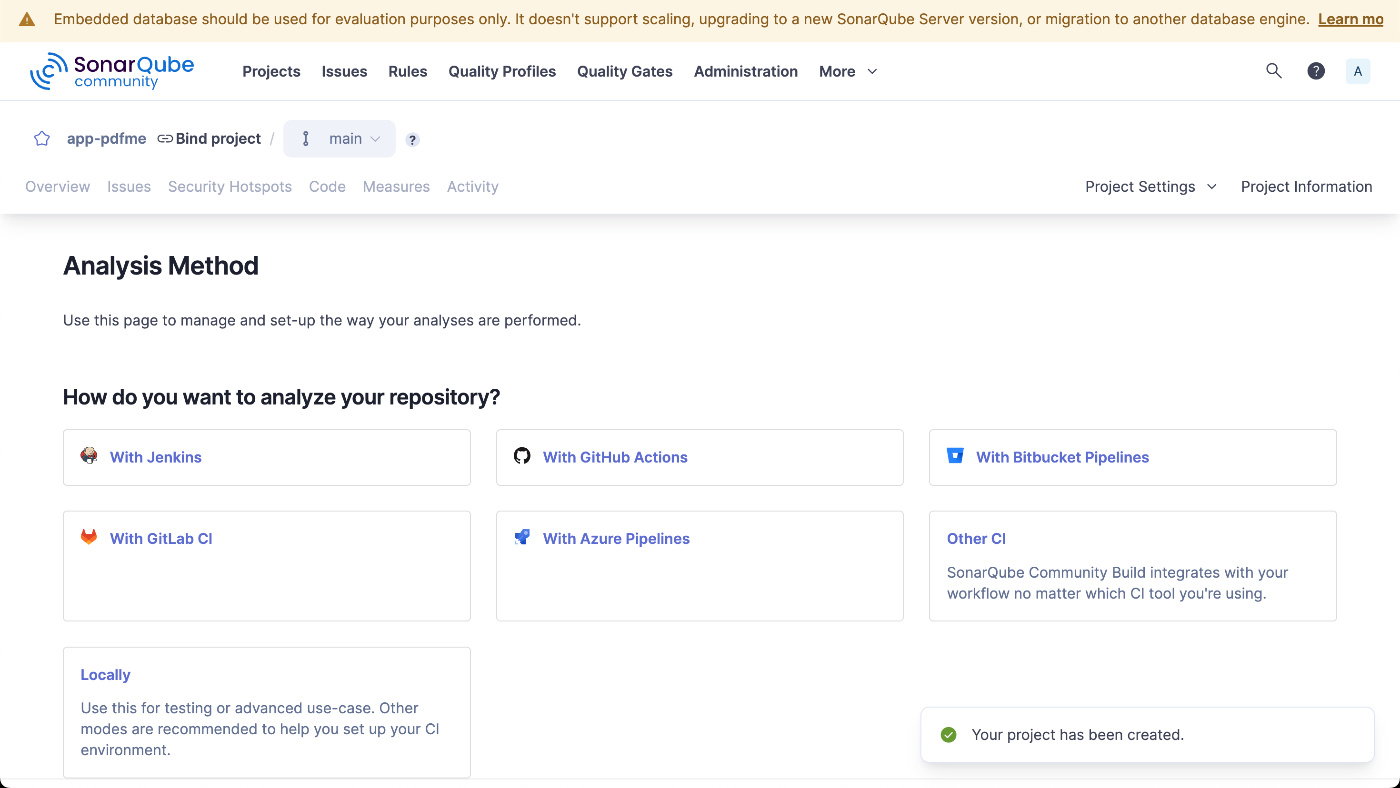This screenshot has width=1400, height=788.
Task: Click the 'Analysis Method' heading
Action: (161, 266)
